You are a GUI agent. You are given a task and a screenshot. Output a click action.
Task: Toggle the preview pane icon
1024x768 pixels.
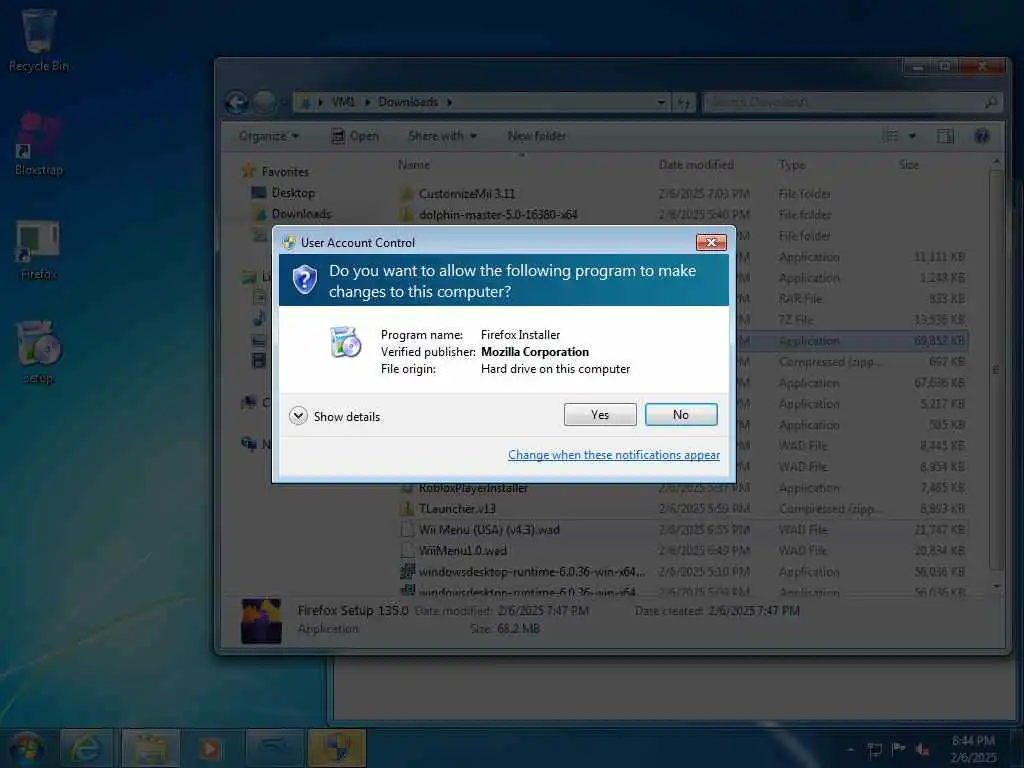click(x=945, y=136)
